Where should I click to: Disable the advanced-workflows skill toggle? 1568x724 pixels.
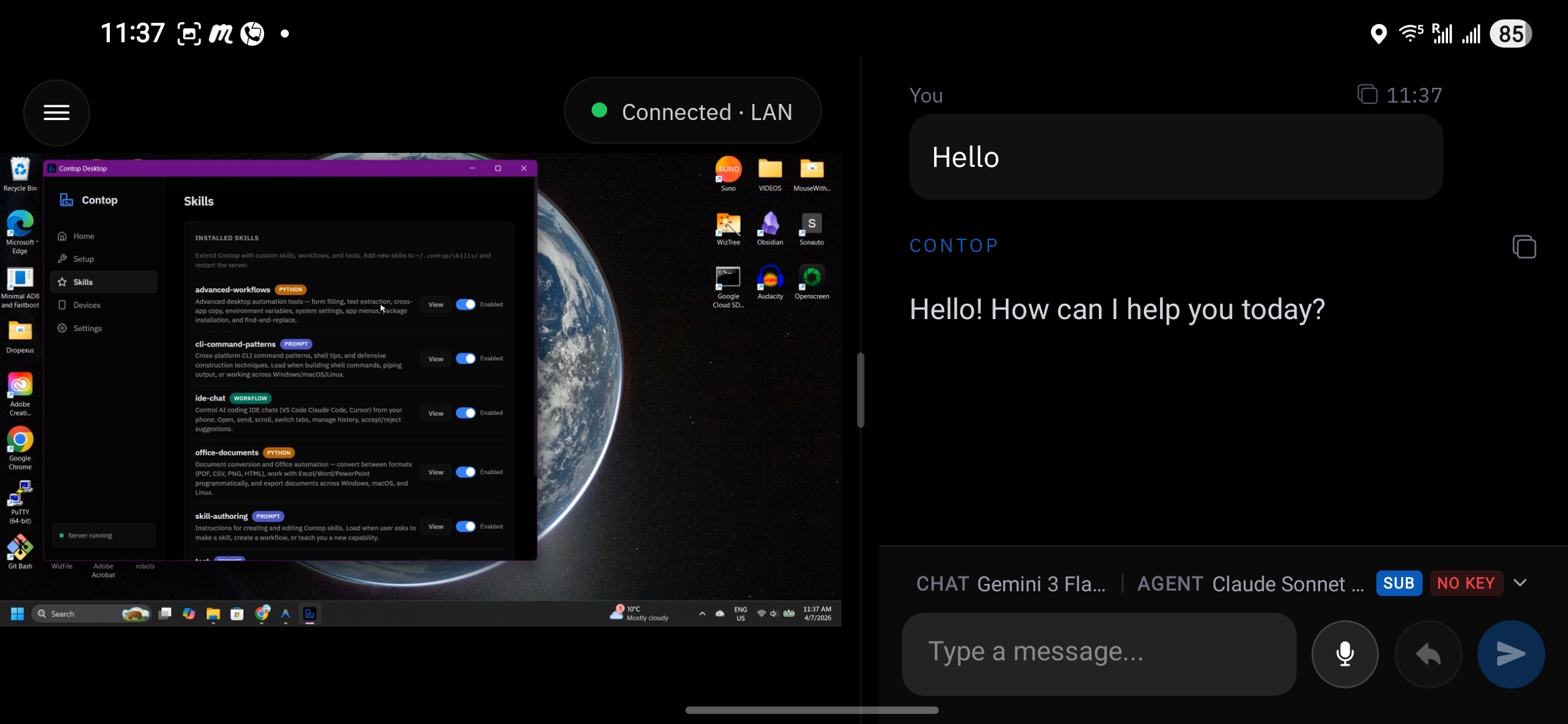(465, 304)
